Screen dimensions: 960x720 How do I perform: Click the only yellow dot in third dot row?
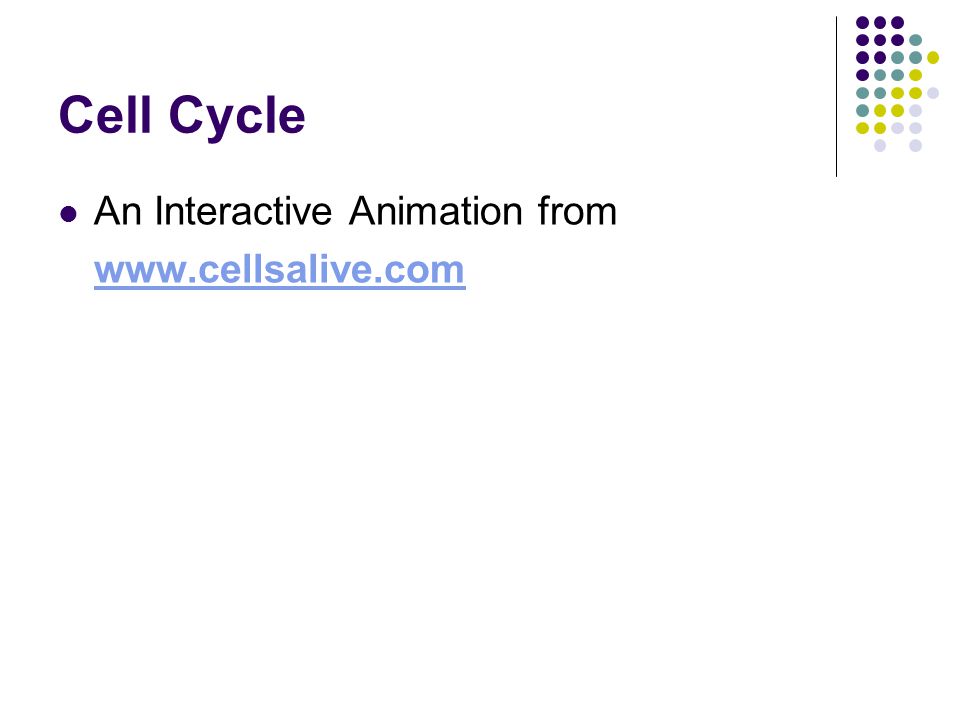pyautogui.click(x=933, y=58)
